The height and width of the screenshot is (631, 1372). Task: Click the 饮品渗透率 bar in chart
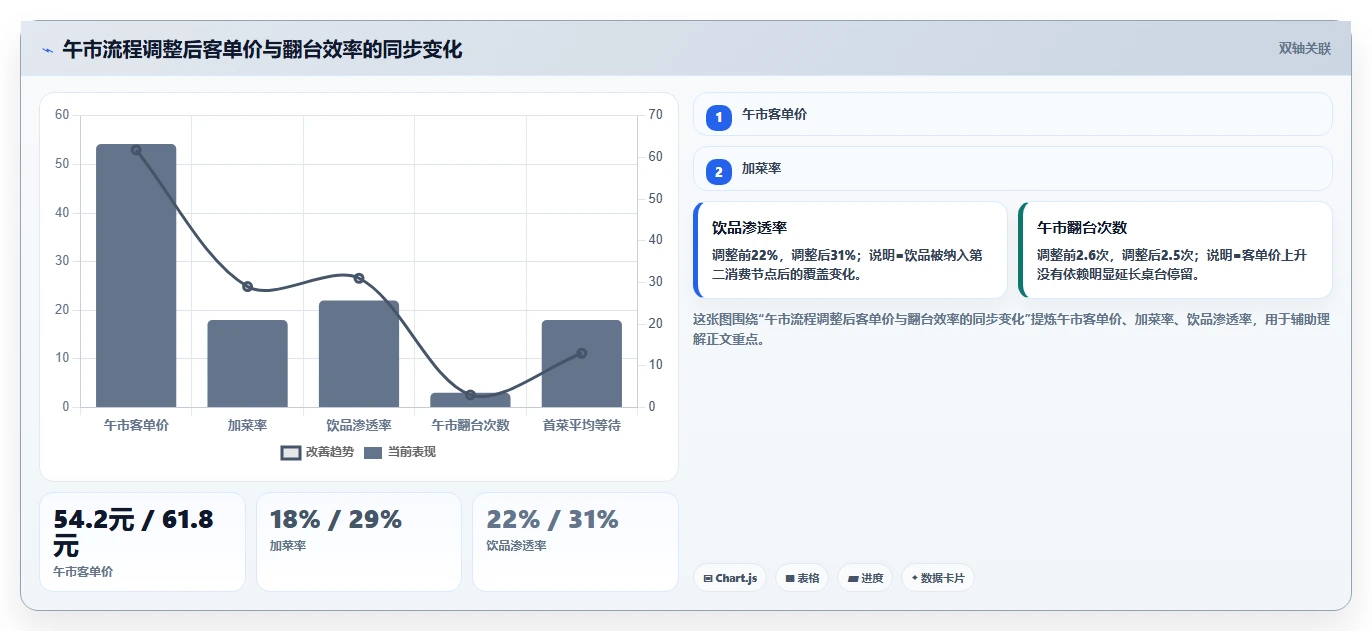(359, 354)
